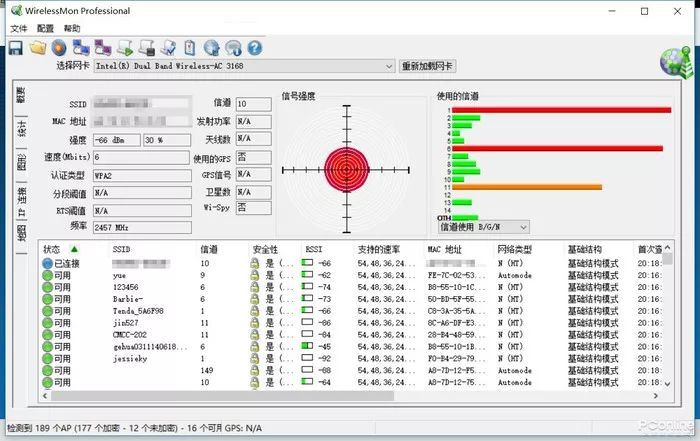Open the 文件 menu
Viewport: 700px width, 441px height.
tap(19, 29)
